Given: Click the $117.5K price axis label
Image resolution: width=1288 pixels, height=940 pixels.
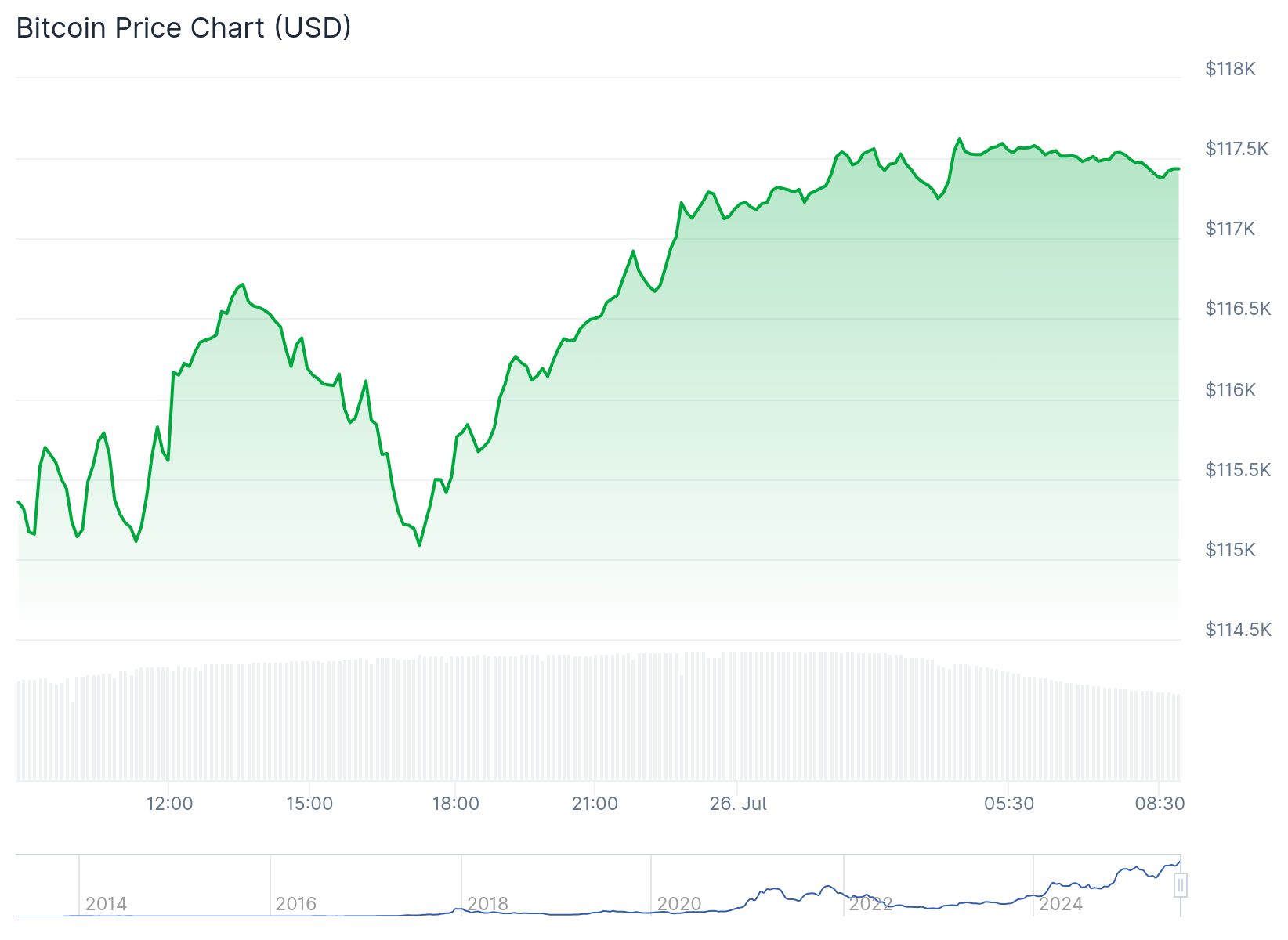Looking at the screenshot, I should coord(1236,149).
